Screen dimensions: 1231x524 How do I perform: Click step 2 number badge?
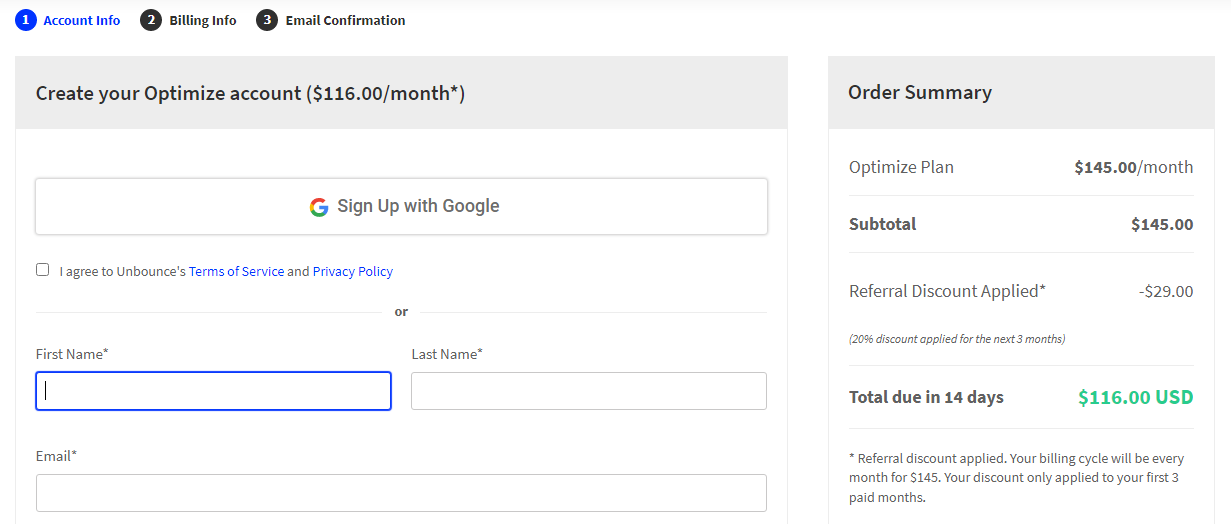tap(151, 20)
